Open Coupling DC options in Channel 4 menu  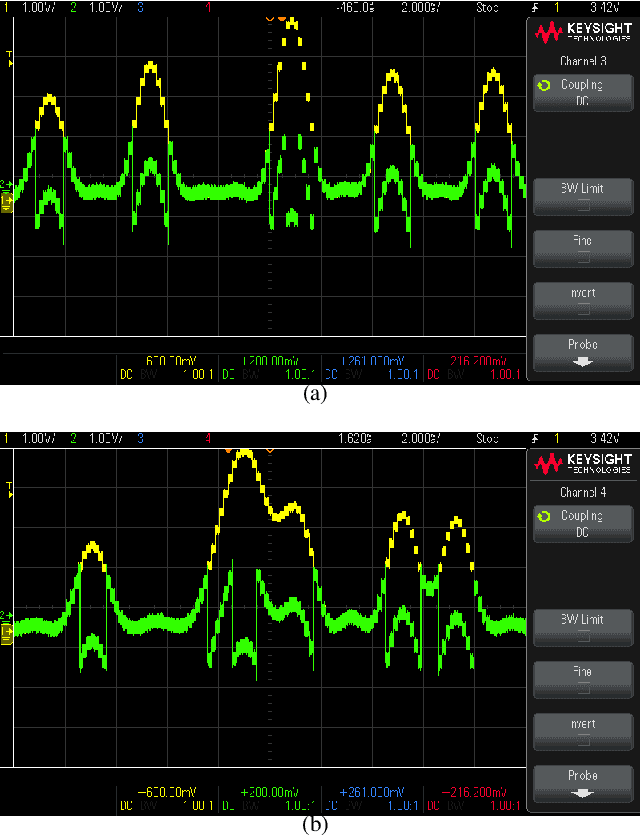(582, 524)
